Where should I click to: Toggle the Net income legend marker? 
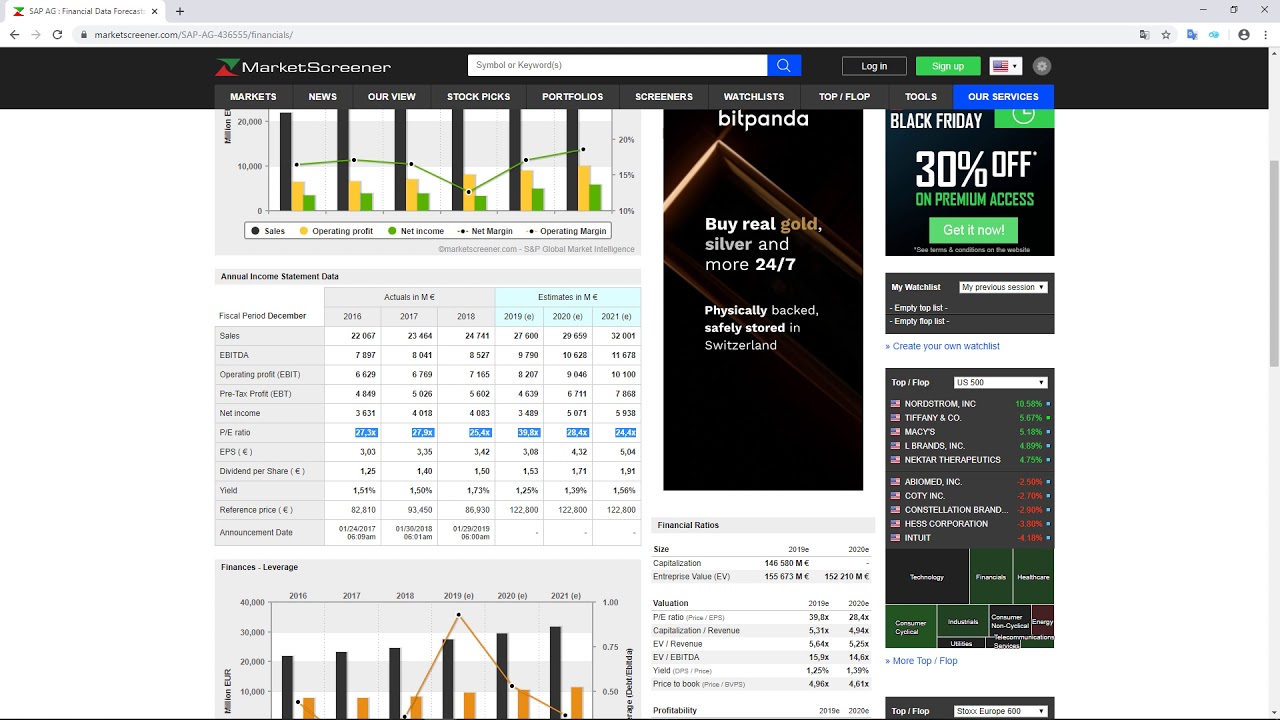pos(392,231)
